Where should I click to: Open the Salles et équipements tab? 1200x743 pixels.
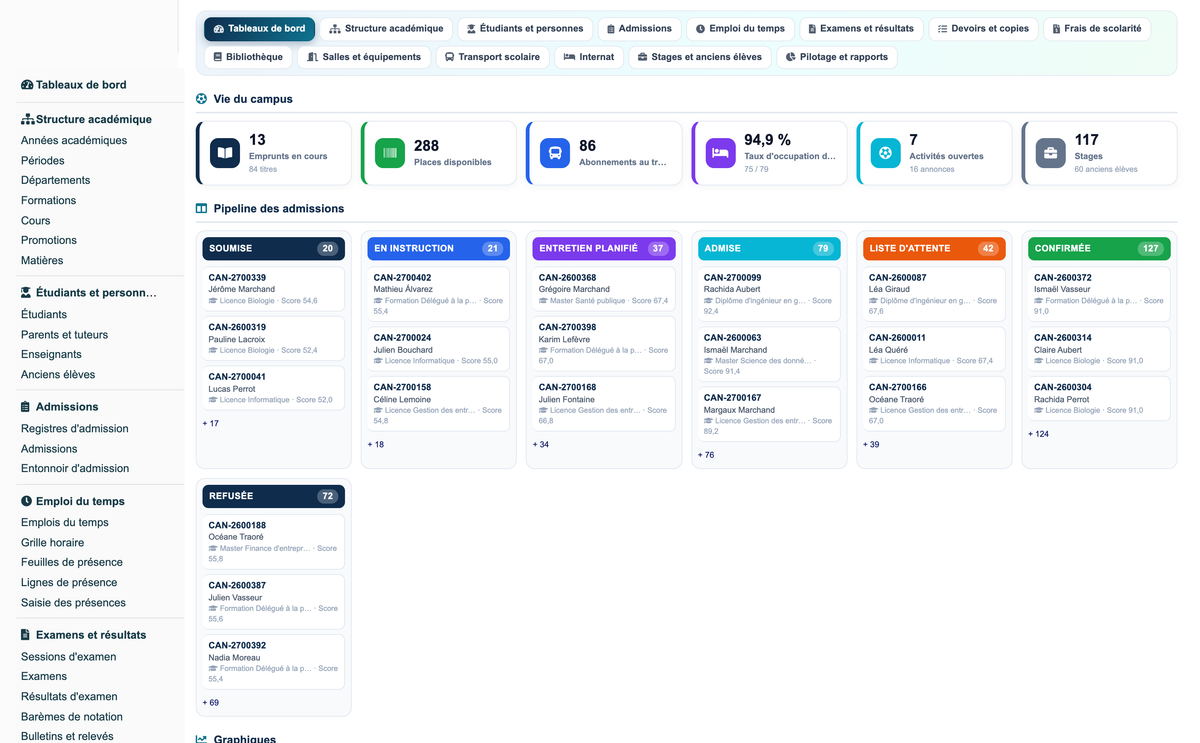tap(364, 57)
